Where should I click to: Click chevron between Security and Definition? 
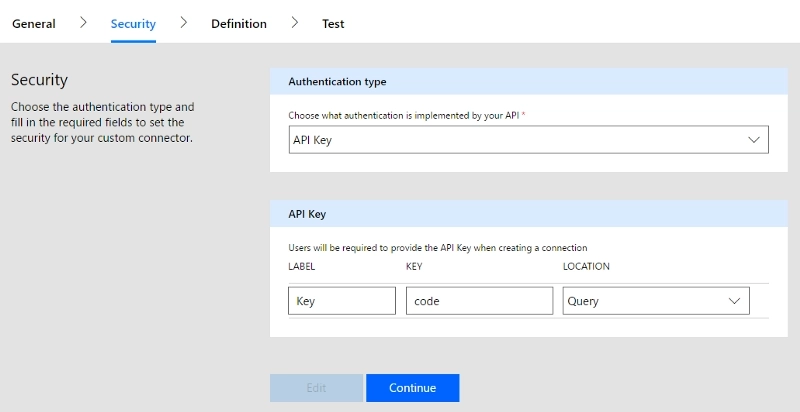coord(184,22)
